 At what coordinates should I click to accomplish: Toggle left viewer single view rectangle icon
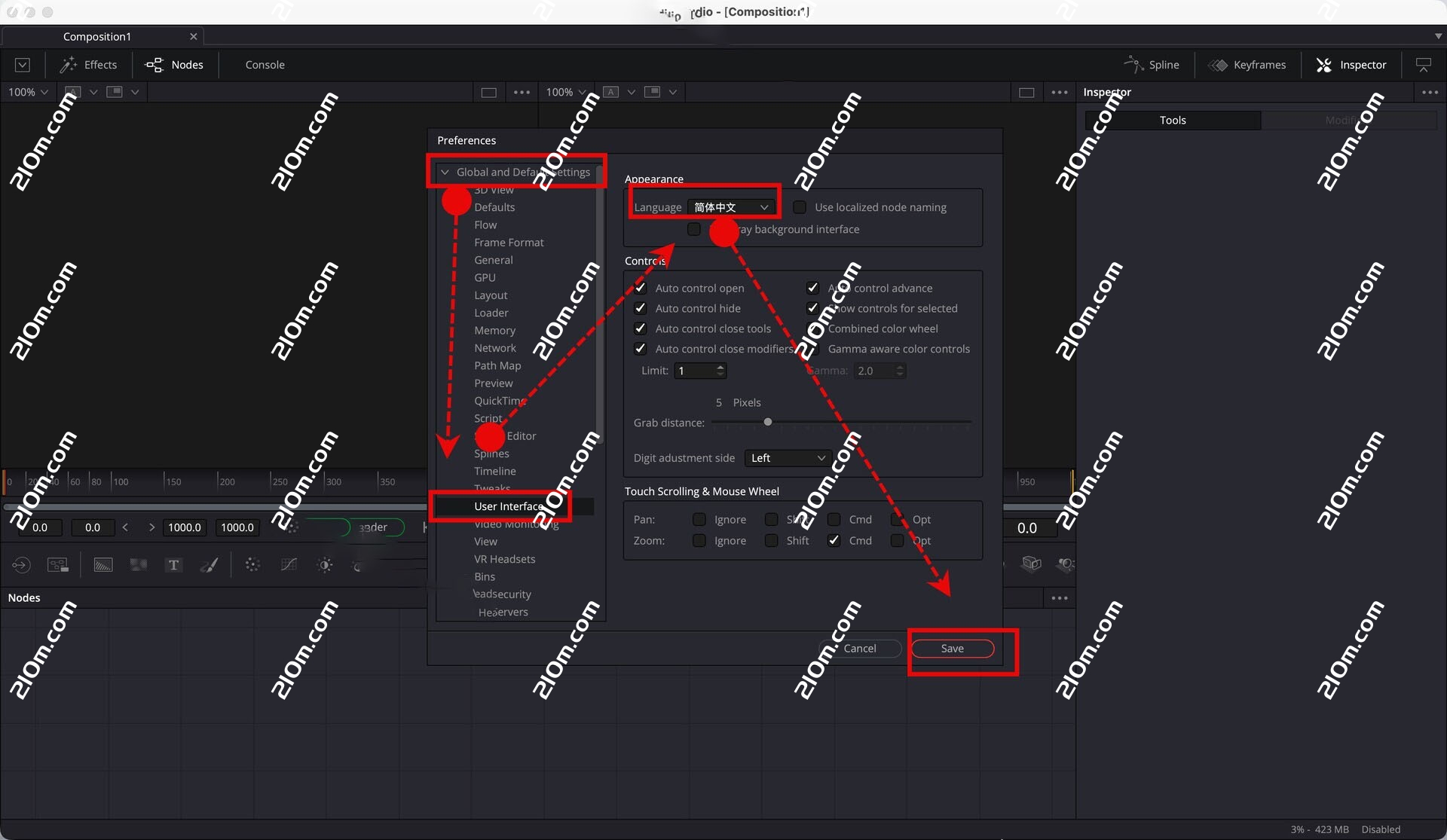coord(489,92)
